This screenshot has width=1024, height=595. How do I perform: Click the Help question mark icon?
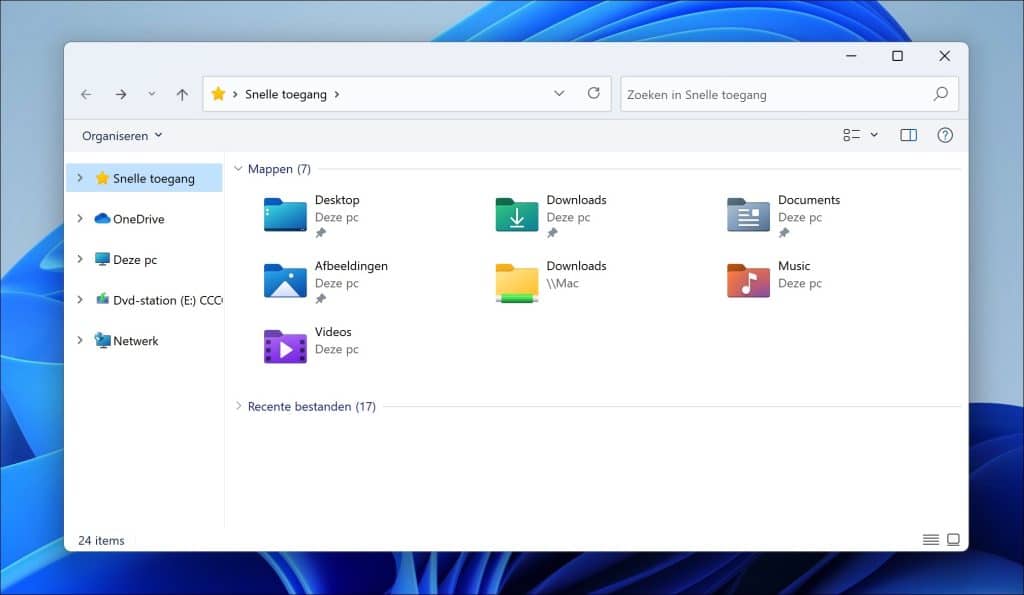[x=944, y=135]
